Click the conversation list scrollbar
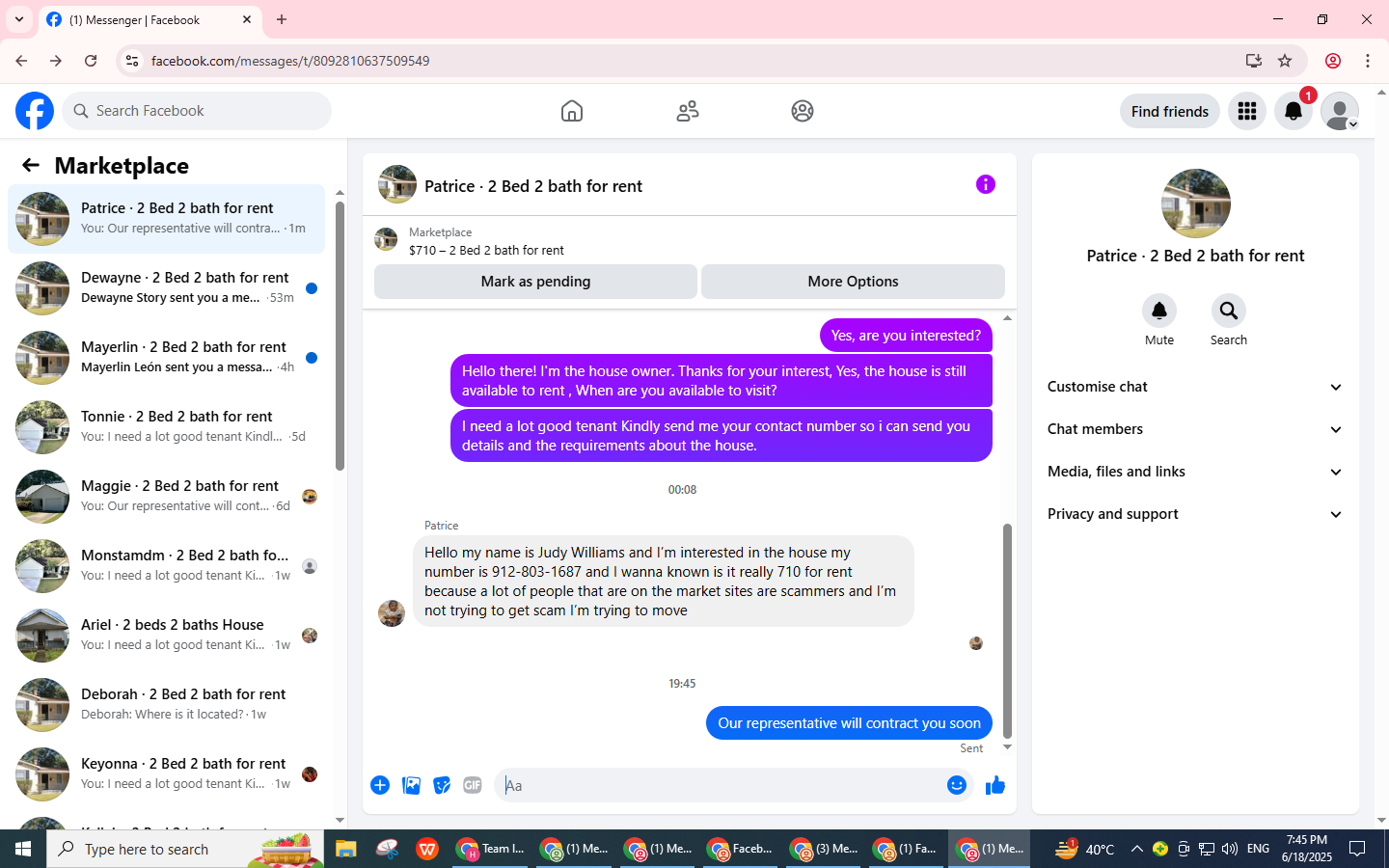The height and width of the screenshot is (868, 1389). point(340,336)
